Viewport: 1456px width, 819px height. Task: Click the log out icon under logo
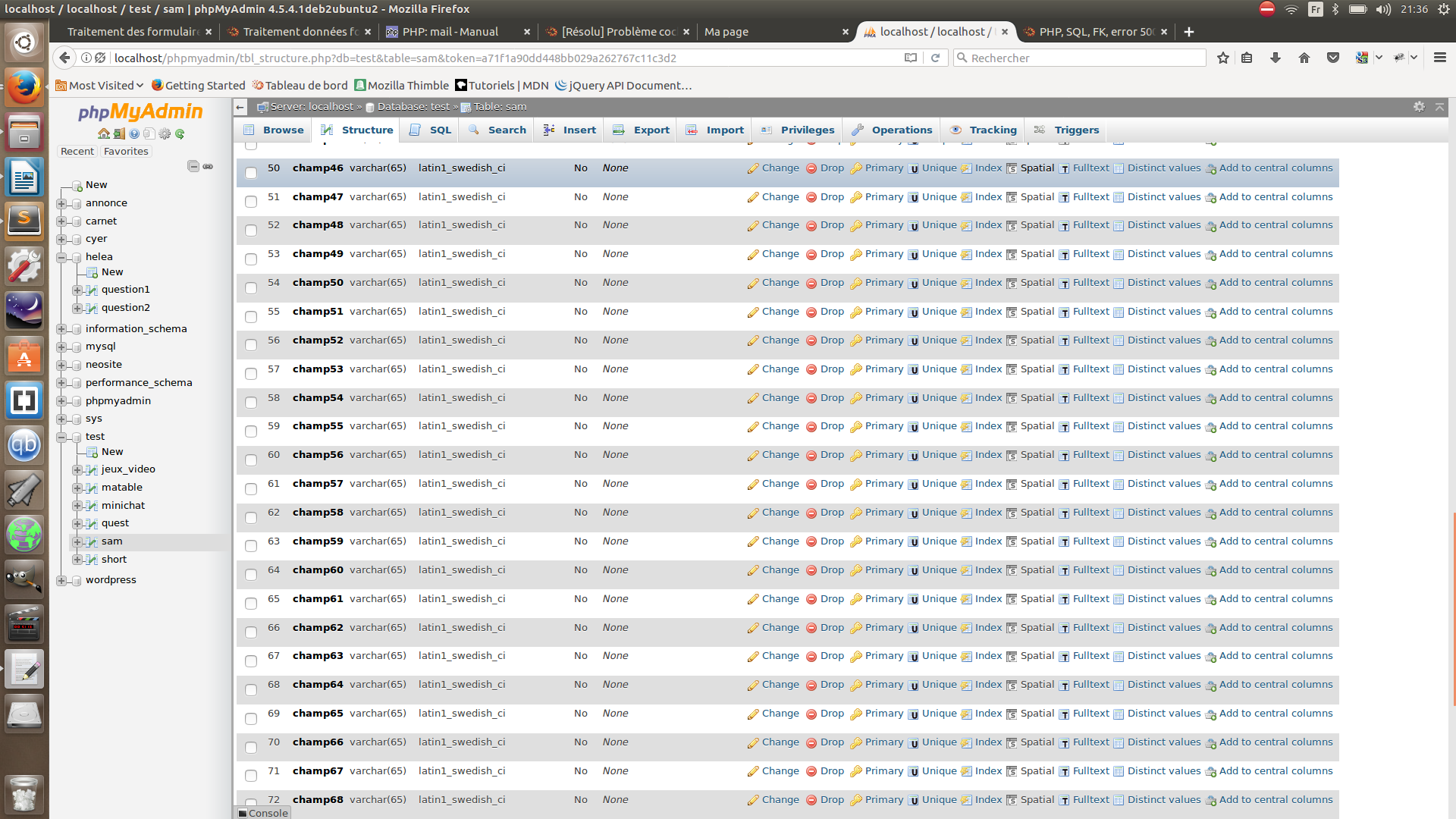tap(119, 134)
